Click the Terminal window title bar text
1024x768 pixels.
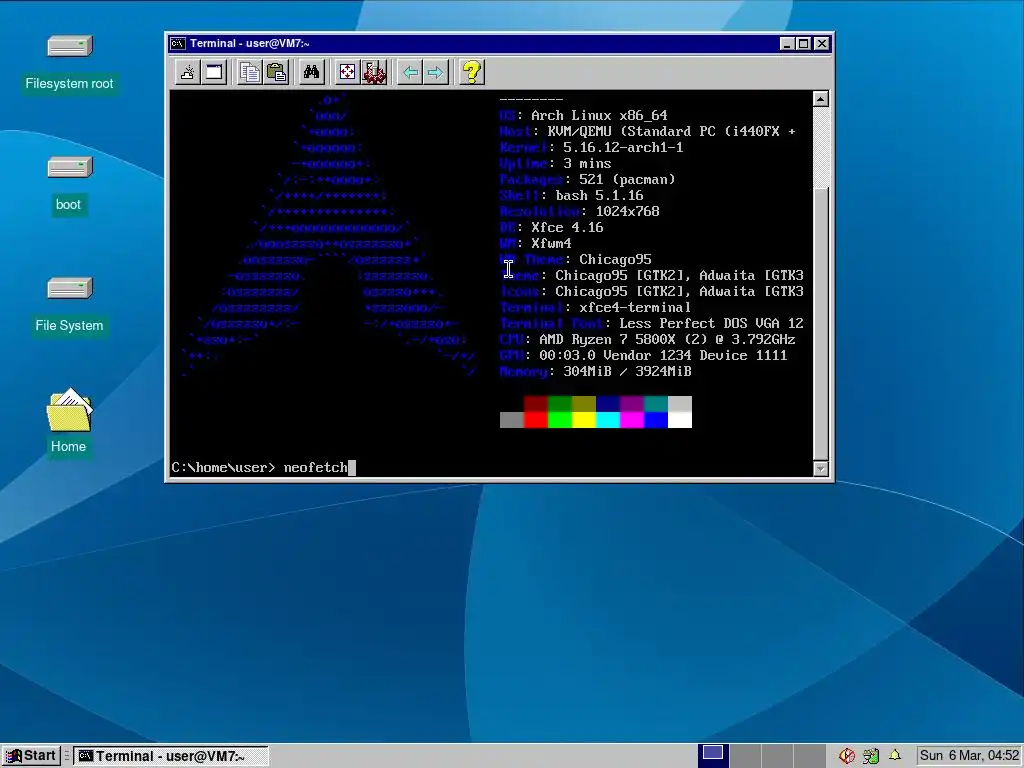point(249,44)
